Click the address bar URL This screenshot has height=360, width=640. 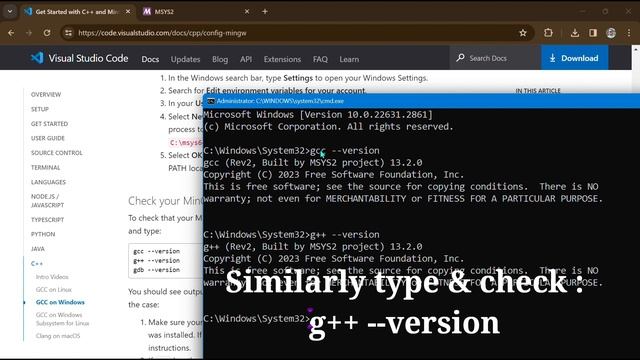pos(162,33)
